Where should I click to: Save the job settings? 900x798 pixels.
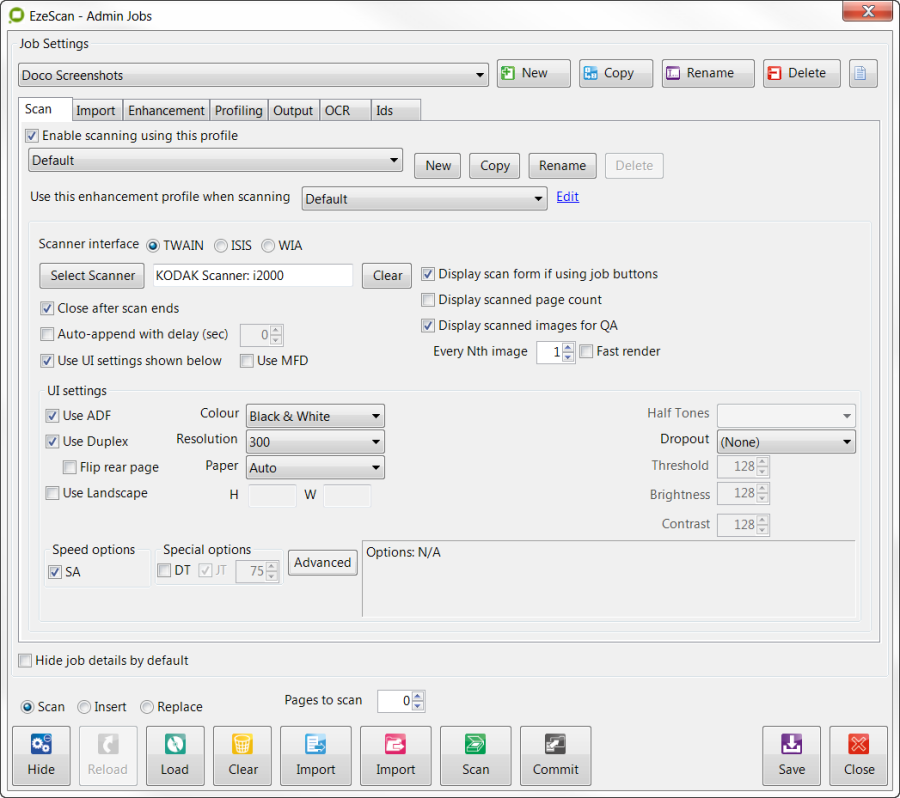pos(791,755)
